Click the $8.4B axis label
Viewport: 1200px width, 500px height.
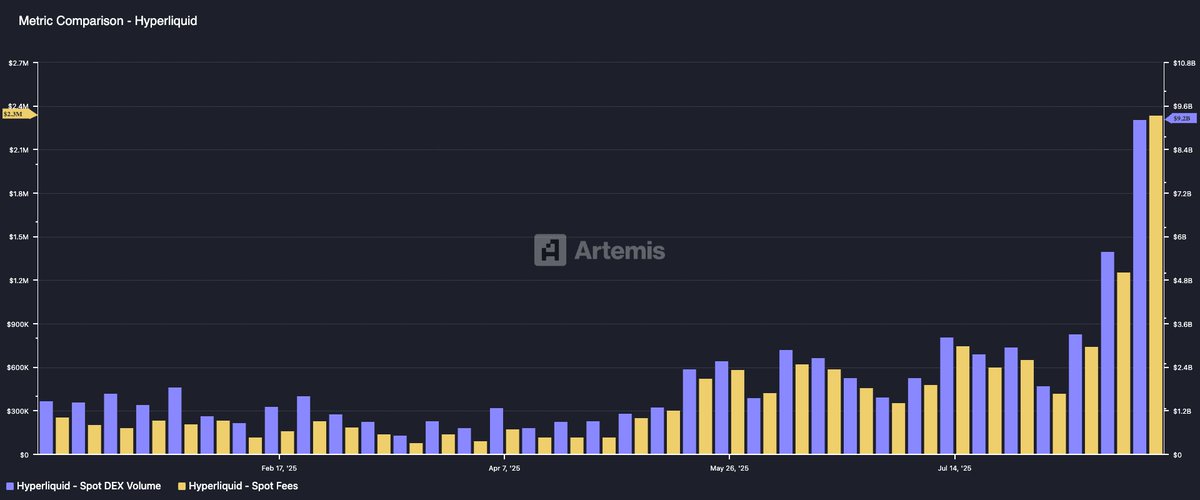tap(1182, 150)
